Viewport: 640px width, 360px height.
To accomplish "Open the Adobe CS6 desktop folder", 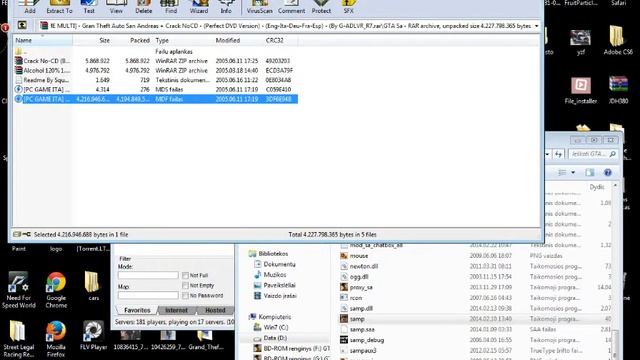I will pos(618,40).
